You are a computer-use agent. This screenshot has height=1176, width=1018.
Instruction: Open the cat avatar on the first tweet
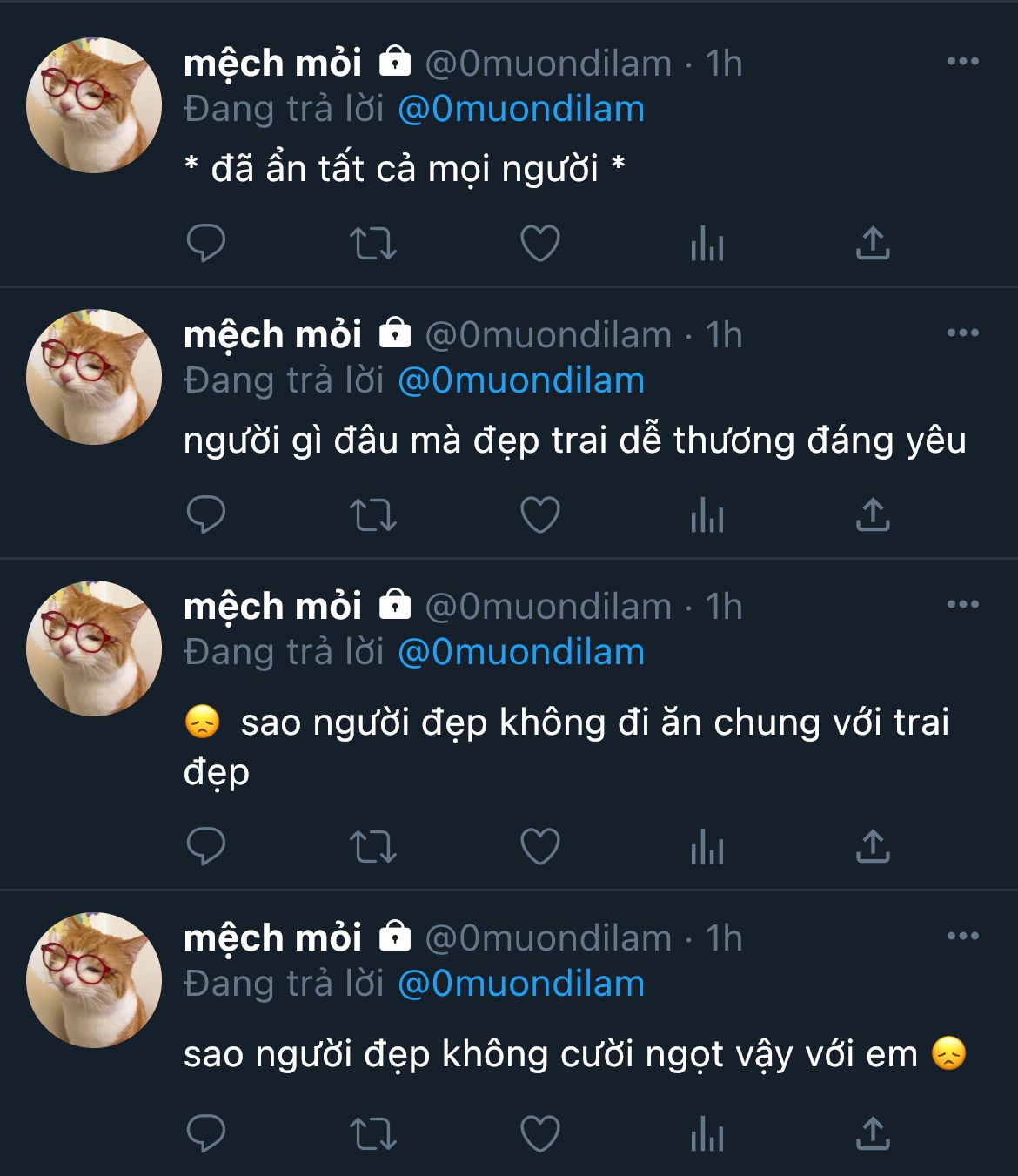click(94, 105)
